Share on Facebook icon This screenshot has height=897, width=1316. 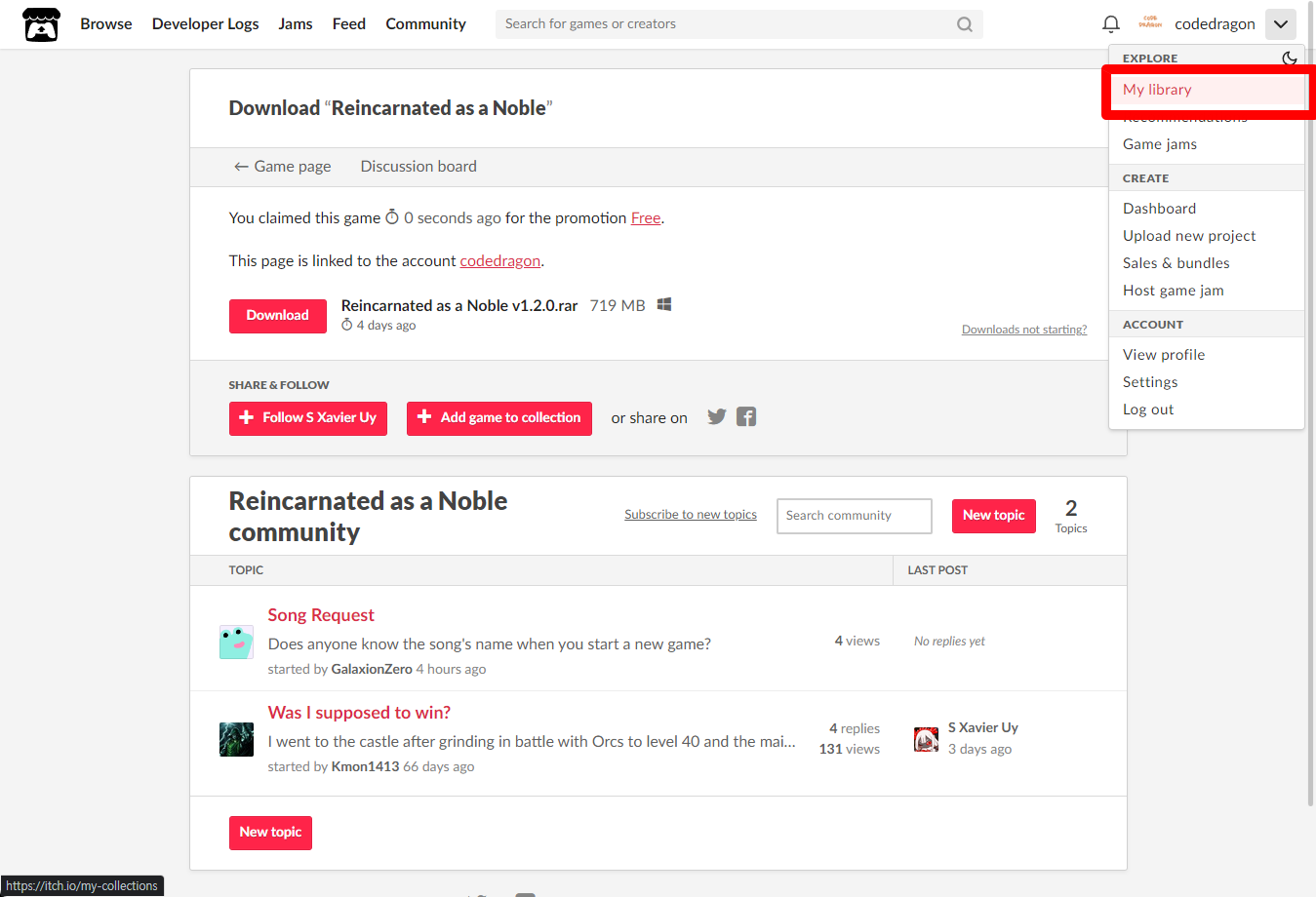(746, 417)
